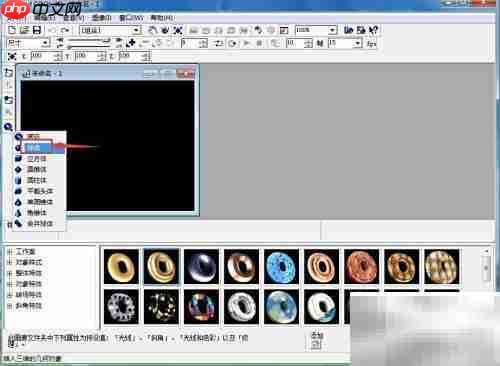Open the 图像 menu
Image resolution: width=500 pixels, height=366 pixels.
(x=101, y=18)
